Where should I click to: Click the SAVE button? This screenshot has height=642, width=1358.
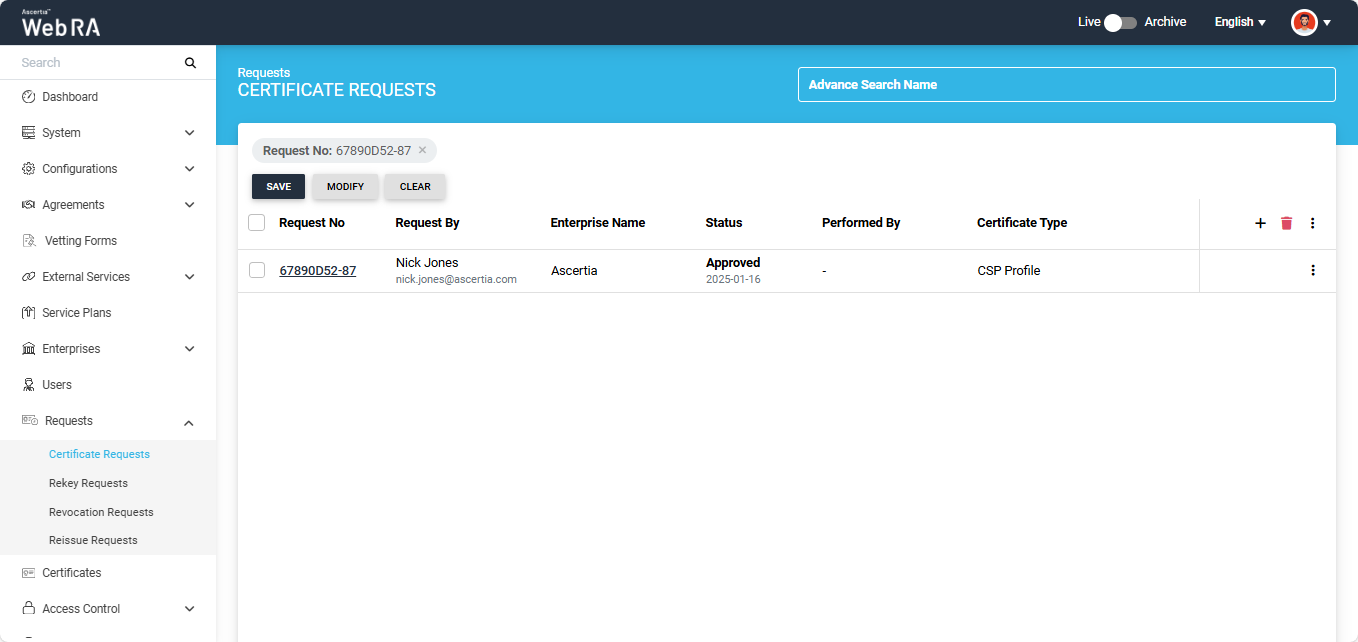(x=278, y=187)
